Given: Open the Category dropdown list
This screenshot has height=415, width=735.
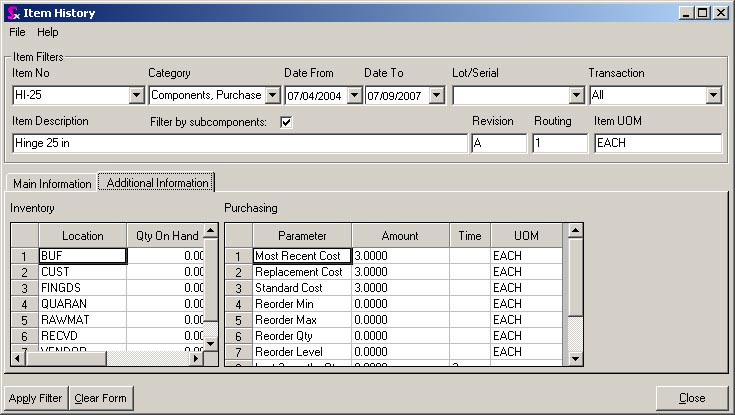Looking at the screenshot, I should [272, 96].
